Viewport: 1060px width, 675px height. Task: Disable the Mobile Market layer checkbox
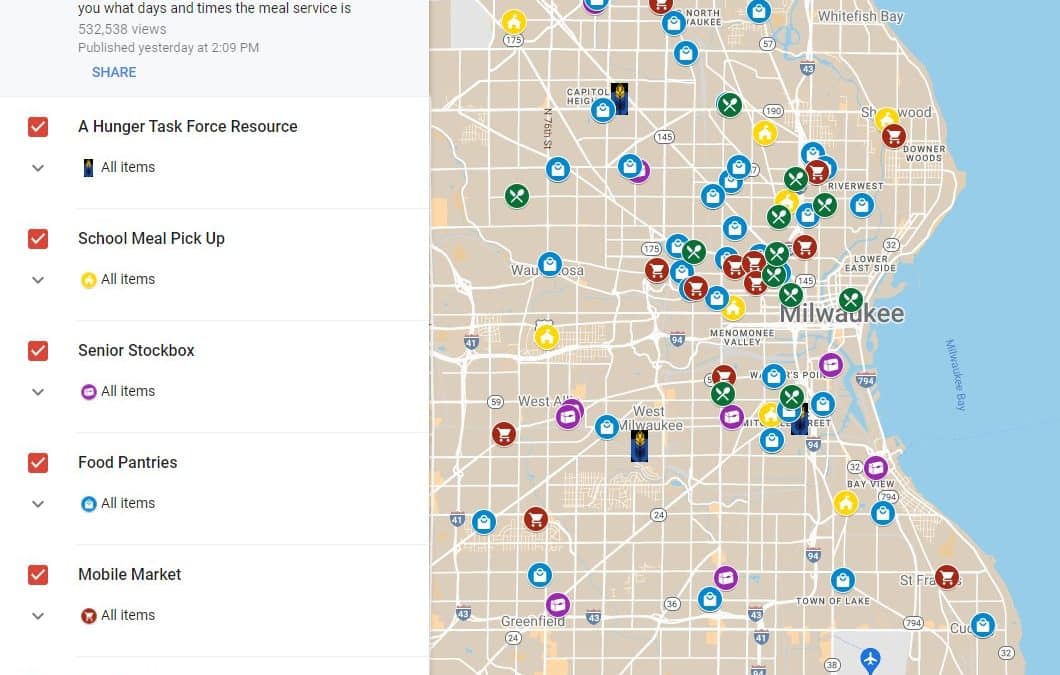pos(38,575)
